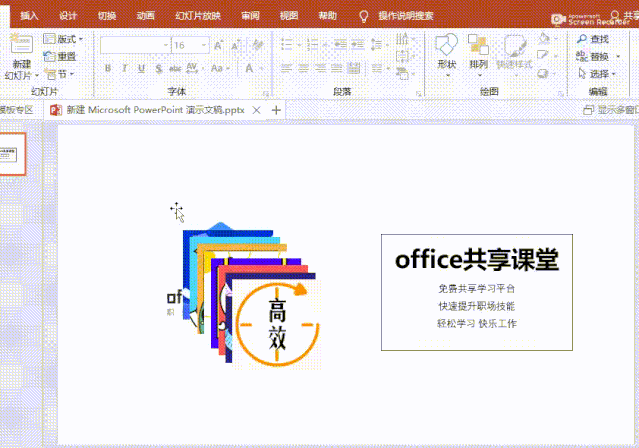This screenshot has height=448, width=639.
Task: Open the Animations (动画) ribbon tab
Action: (x=145, y=16)
